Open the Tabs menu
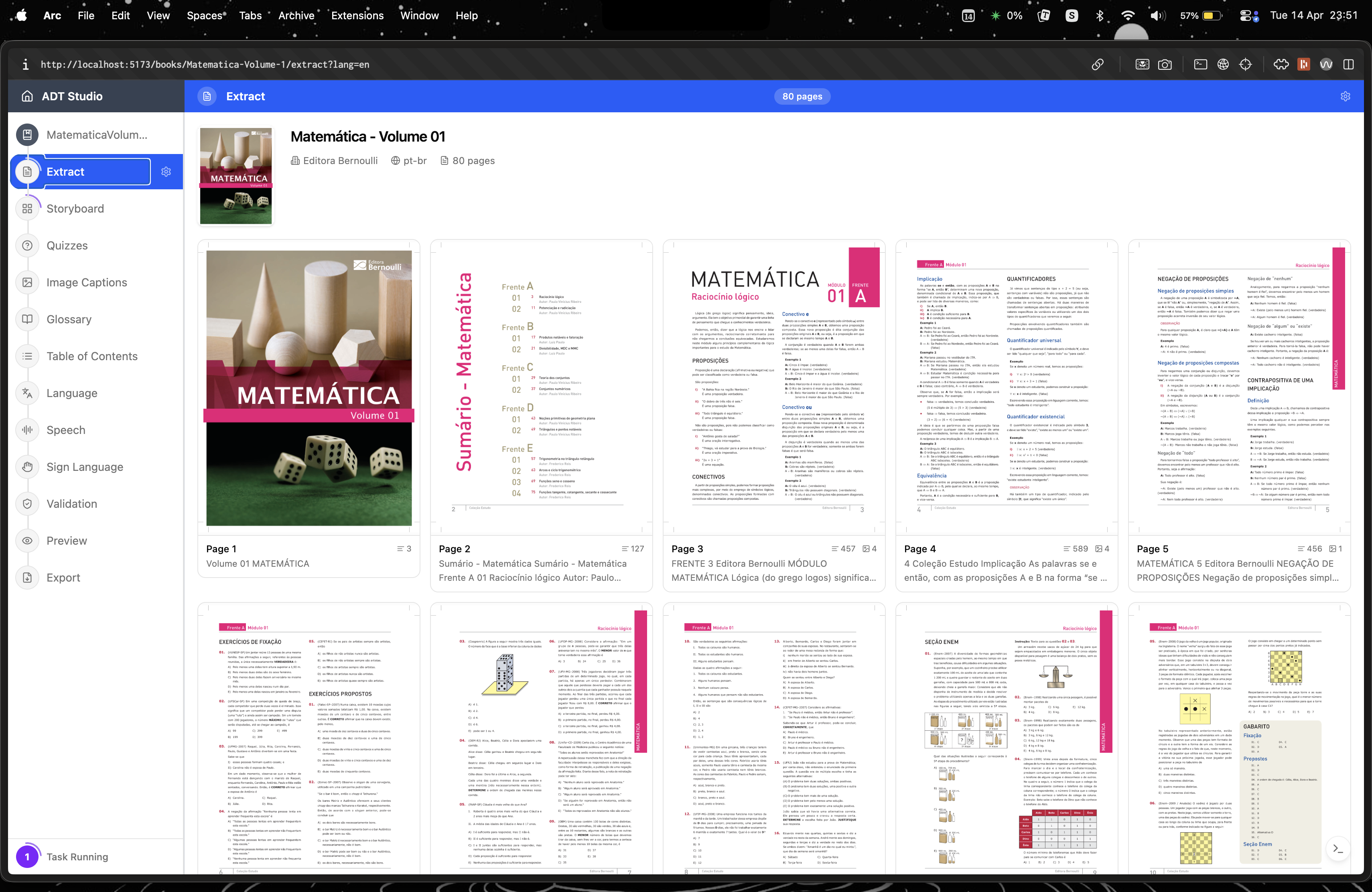This screenshot has height=892, width=1372. [x=250, y=16]
